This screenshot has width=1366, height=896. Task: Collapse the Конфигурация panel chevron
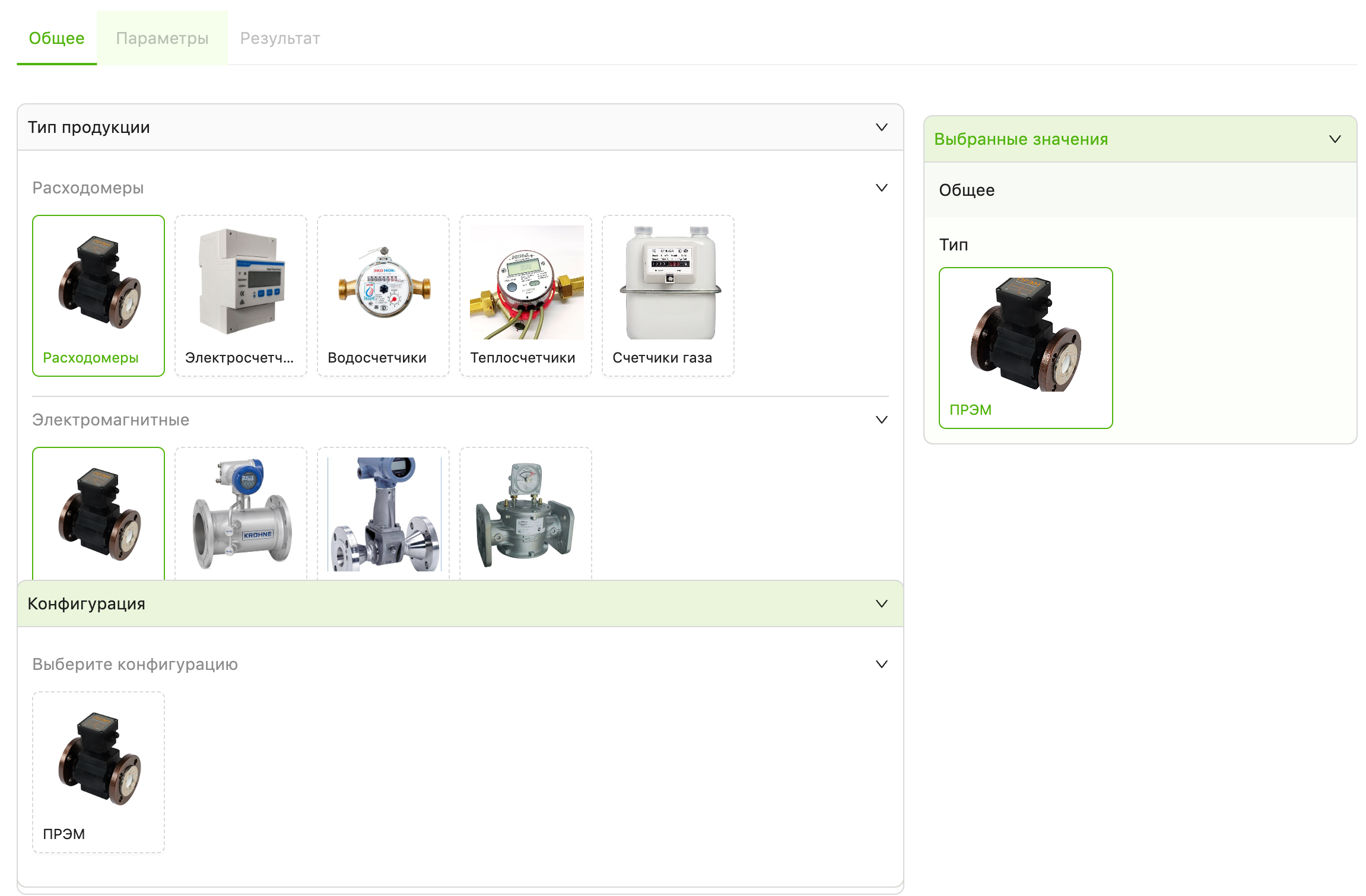point(882,604)
